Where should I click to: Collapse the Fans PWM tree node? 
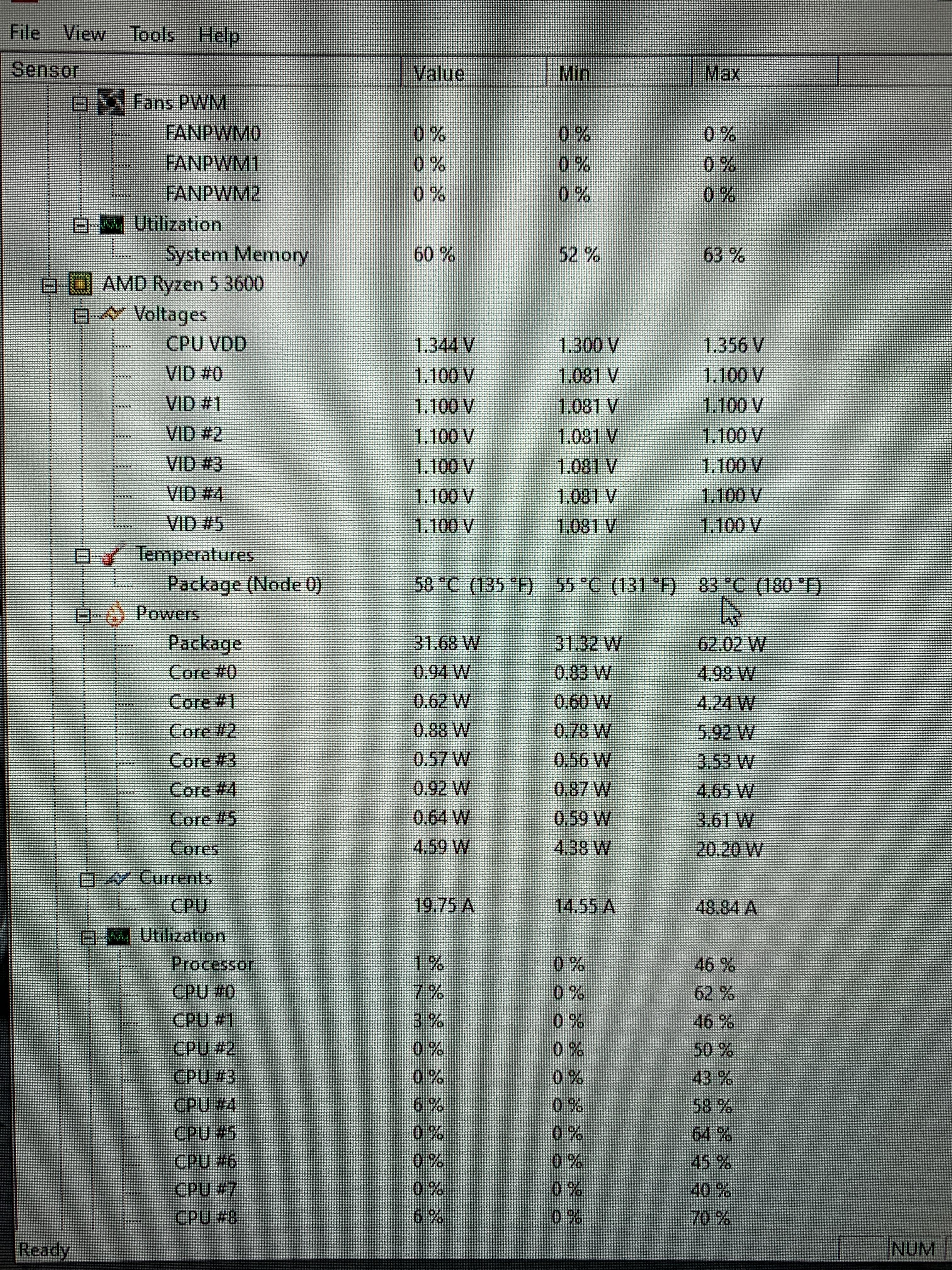tap(80, 104)
